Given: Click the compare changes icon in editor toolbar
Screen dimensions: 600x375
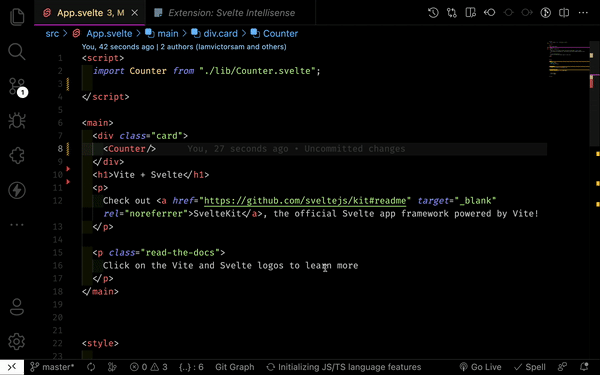Looking at the screenshot, I should pyautogui.click(x=452, y=13).
